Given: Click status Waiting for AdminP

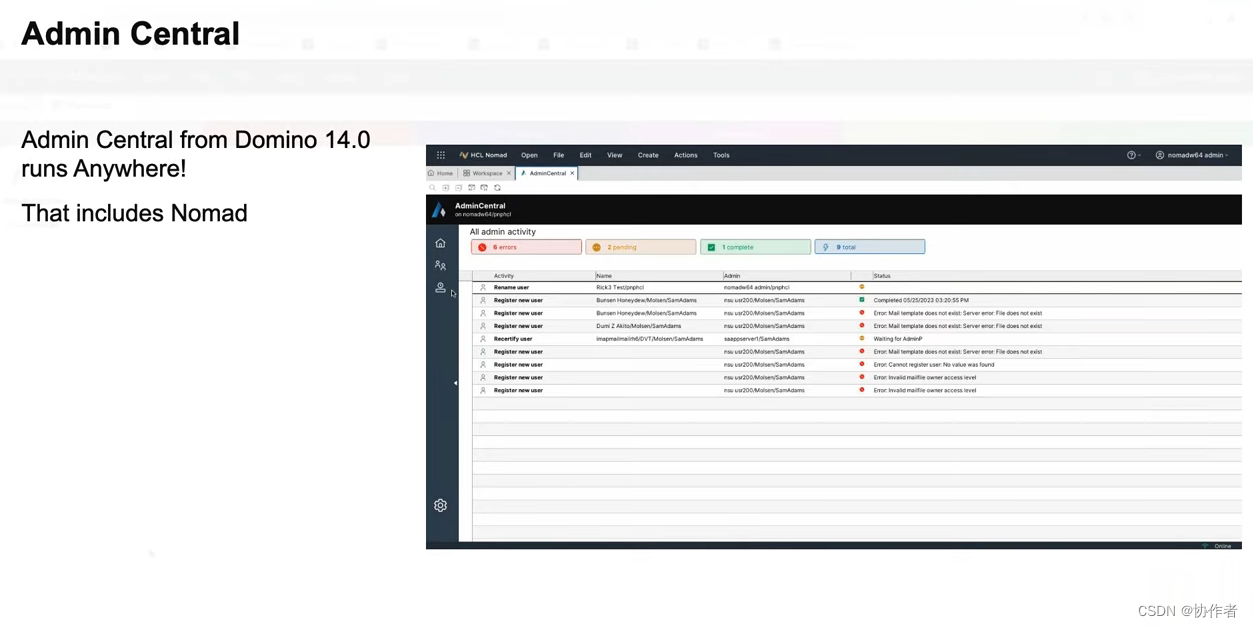Looking at the screenshot, I should pos(898,339).
